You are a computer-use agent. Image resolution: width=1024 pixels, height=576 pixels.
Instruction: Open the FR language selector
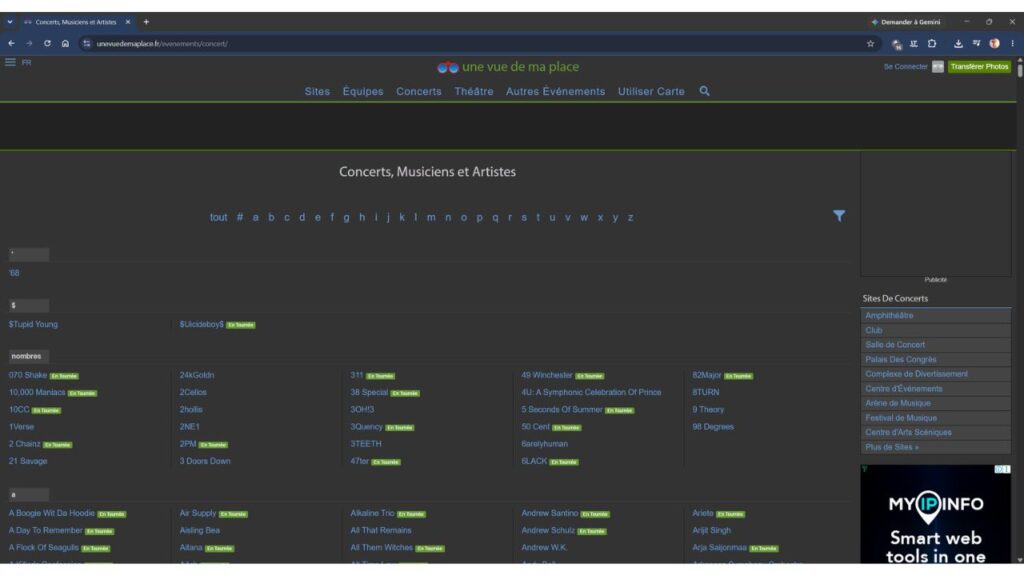click(x=26, y=63)
